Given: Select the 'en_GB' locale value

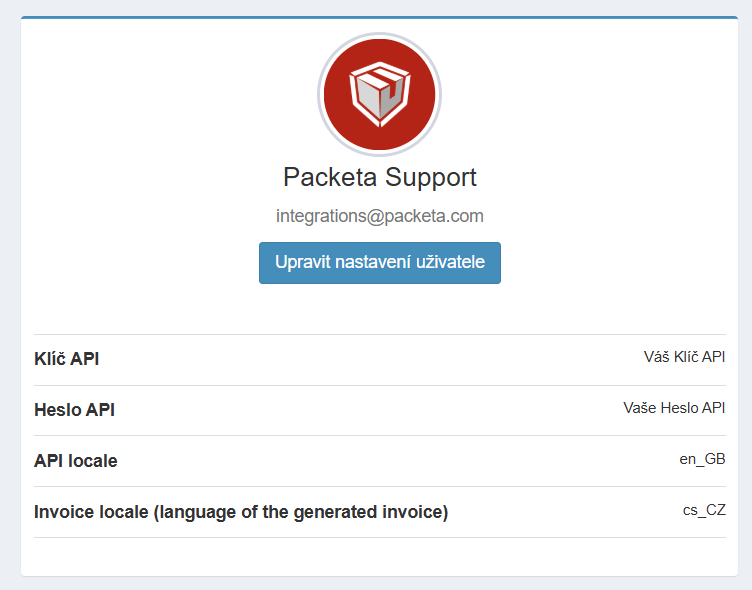Looking at the screenshot, I should click(x=702, y=459).
